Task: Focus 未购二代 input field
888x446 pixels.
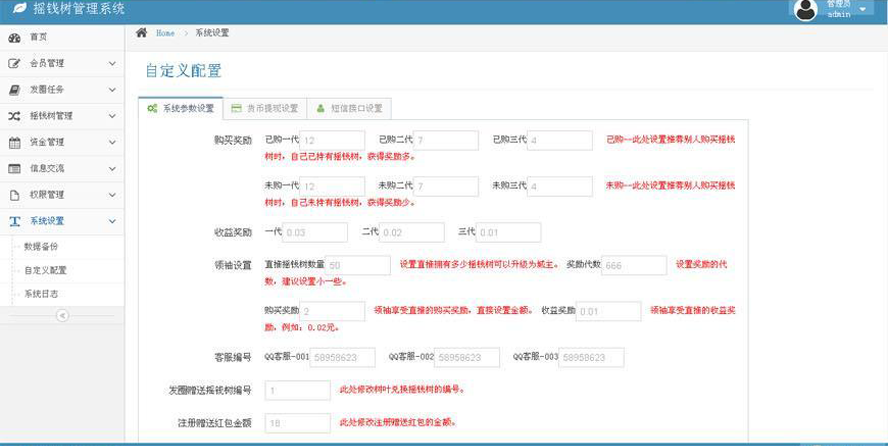Action: (446, 186)
